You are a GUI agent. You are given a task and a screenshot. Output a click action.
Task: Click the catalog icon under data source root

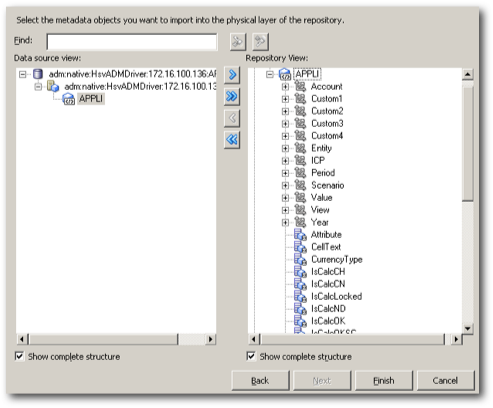pyautogui.click(x=53, y=86)
